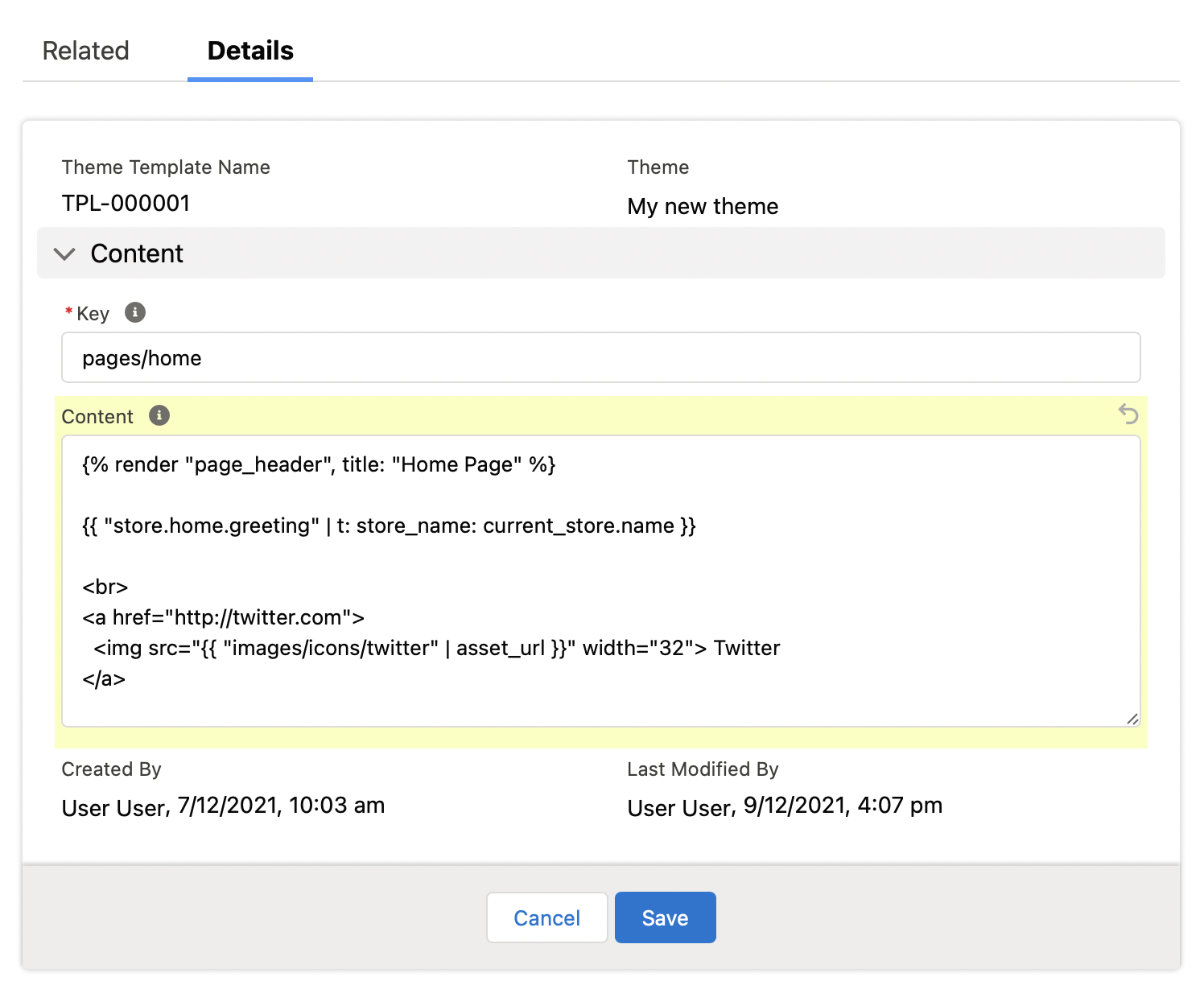Image resolution: width=1204 pixels, height=1006 pixels.
Task: Click the Last Modified By user and date value
Action: (785, 806)
